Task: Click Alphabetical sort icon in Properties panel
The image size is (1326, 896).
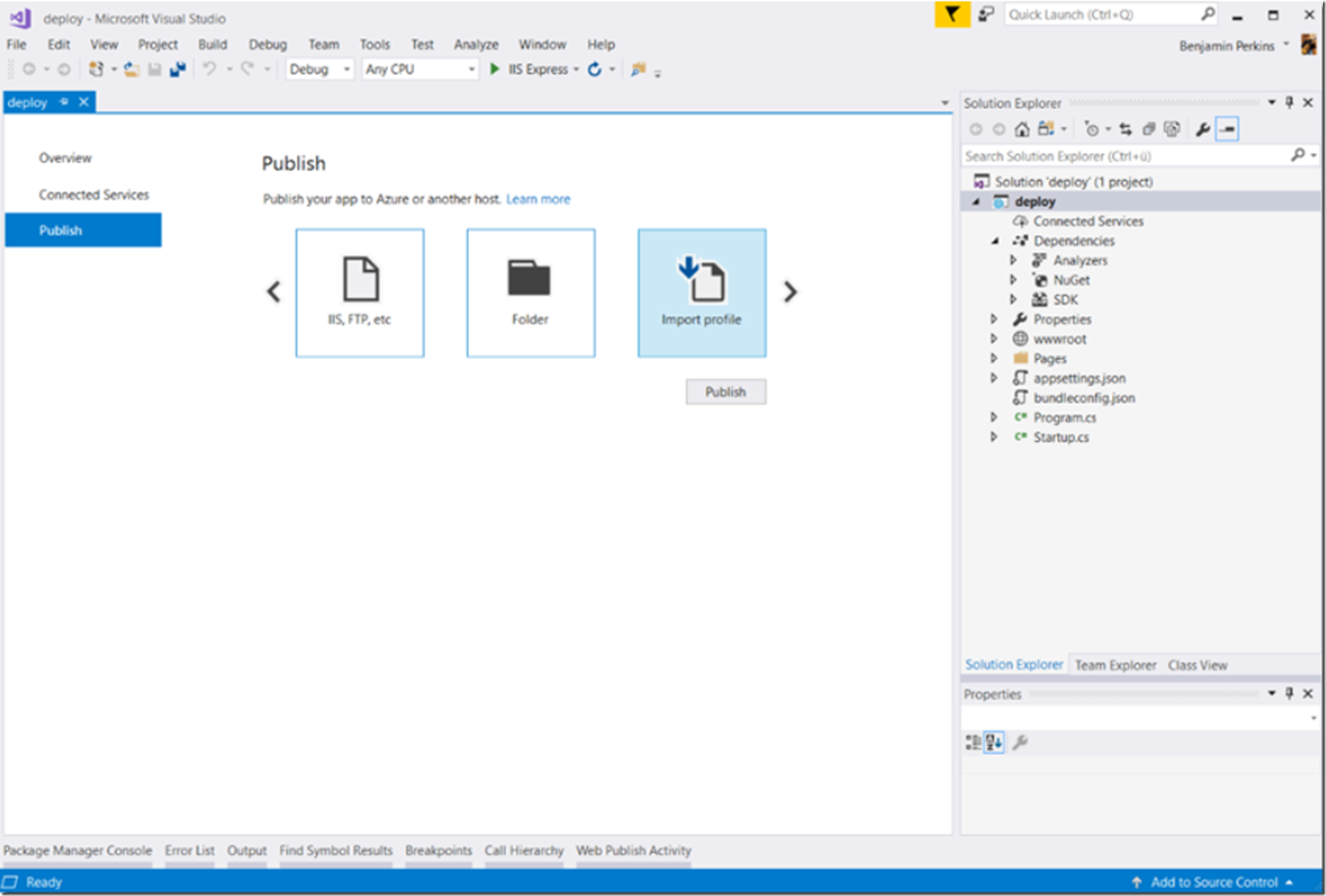Action: pyautogui.click(x=994, y=743)
